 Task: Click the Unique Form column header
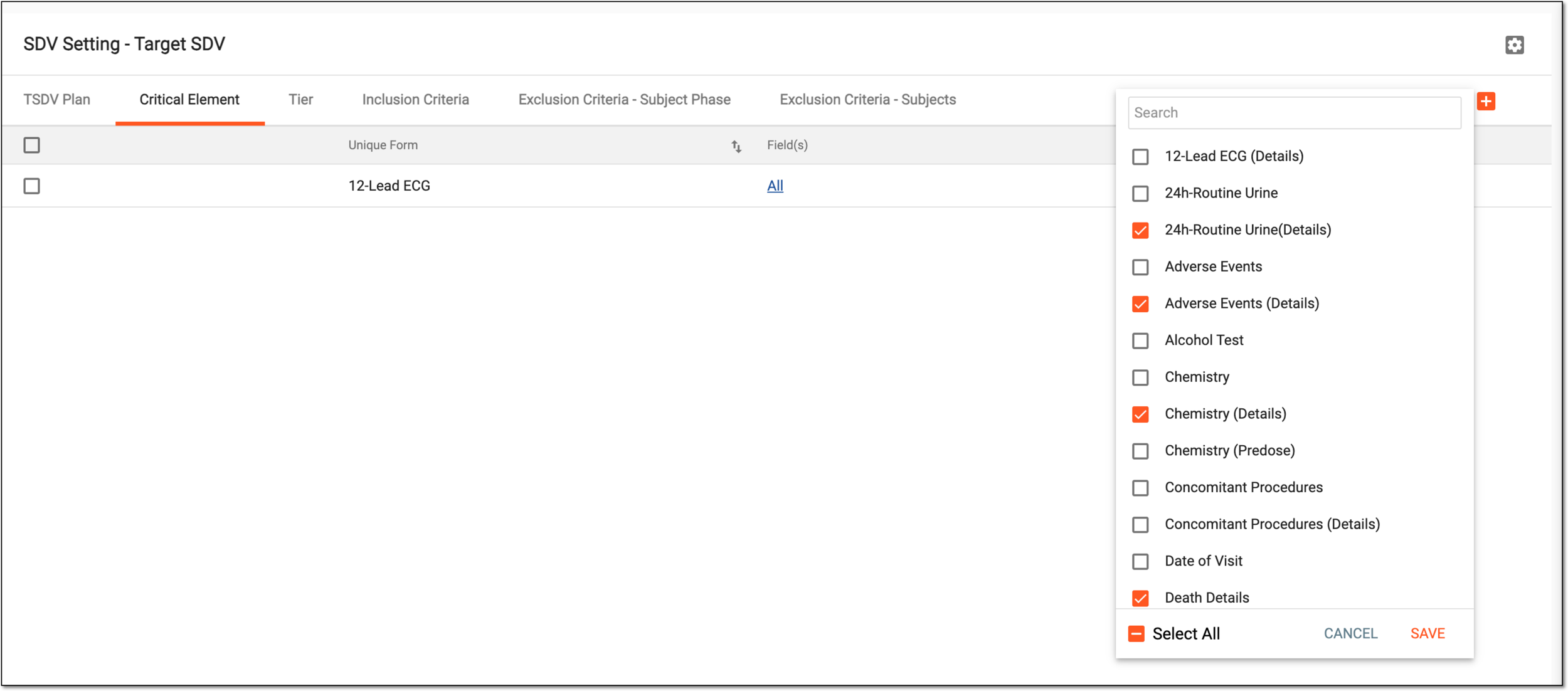click(383, 145)
